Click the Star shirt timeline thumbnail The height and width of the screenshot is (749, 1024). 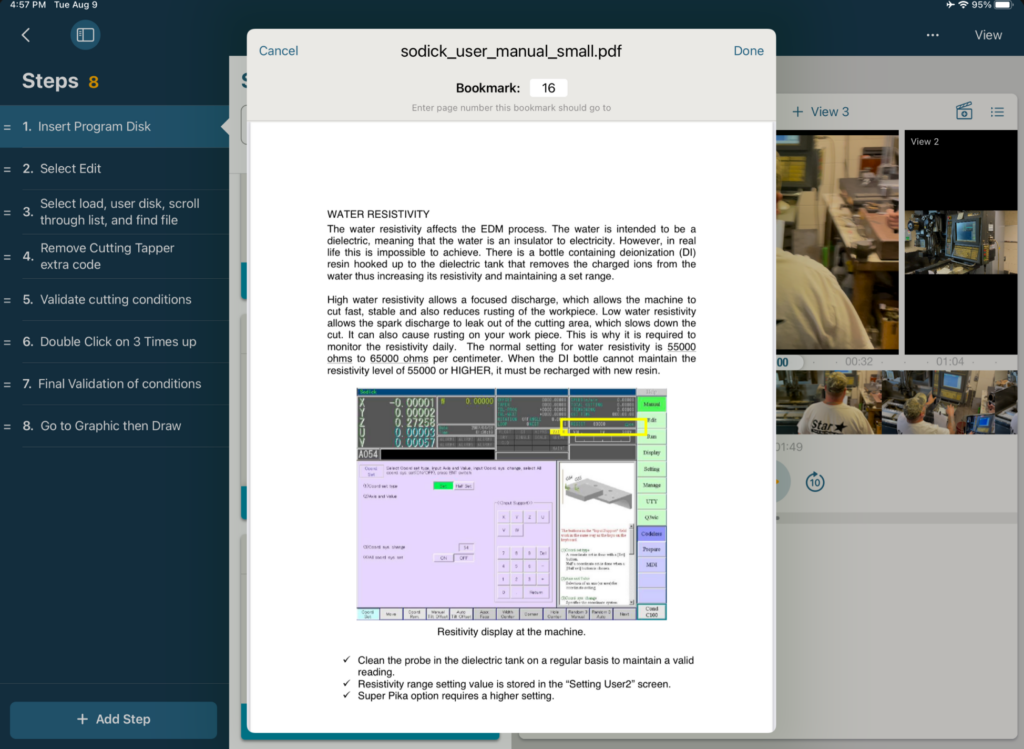coord(829,402)
